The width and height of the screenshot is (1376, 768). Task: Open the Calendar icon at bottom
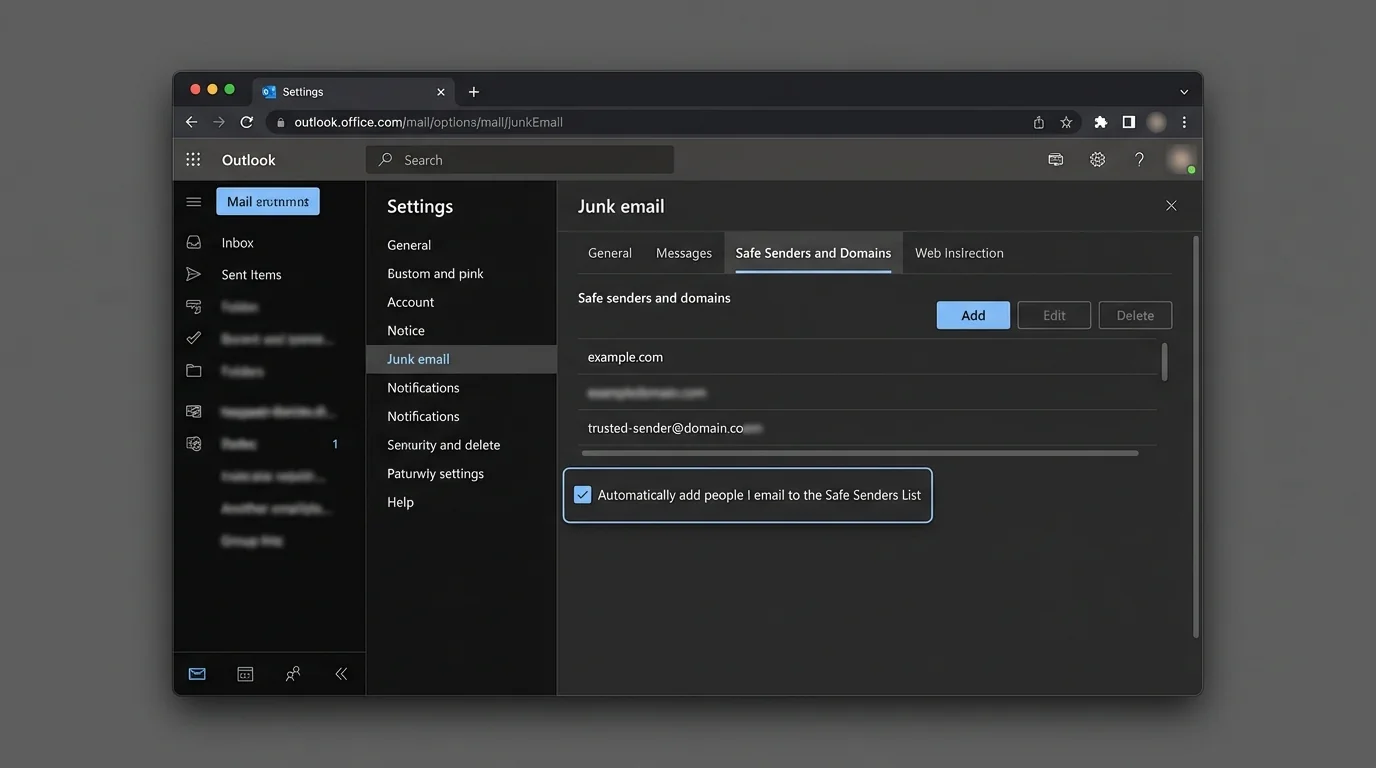click(x=244, y=673)
